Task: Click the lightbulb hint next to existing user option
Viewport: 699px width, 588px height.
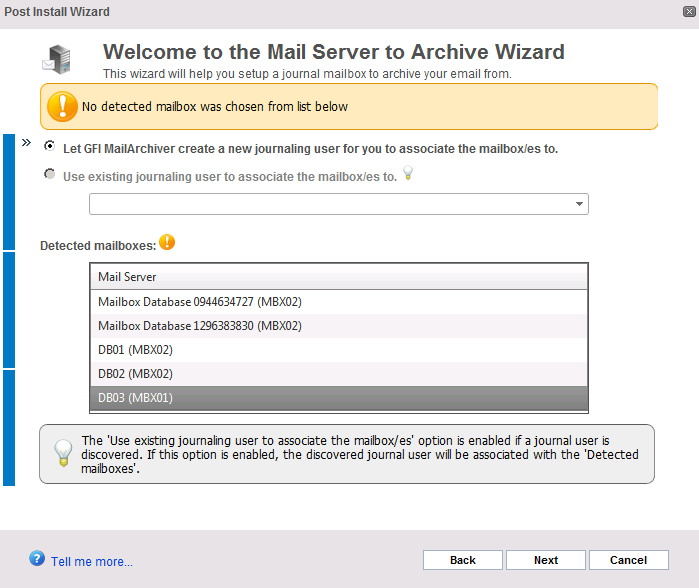Action: coord(408,173)
